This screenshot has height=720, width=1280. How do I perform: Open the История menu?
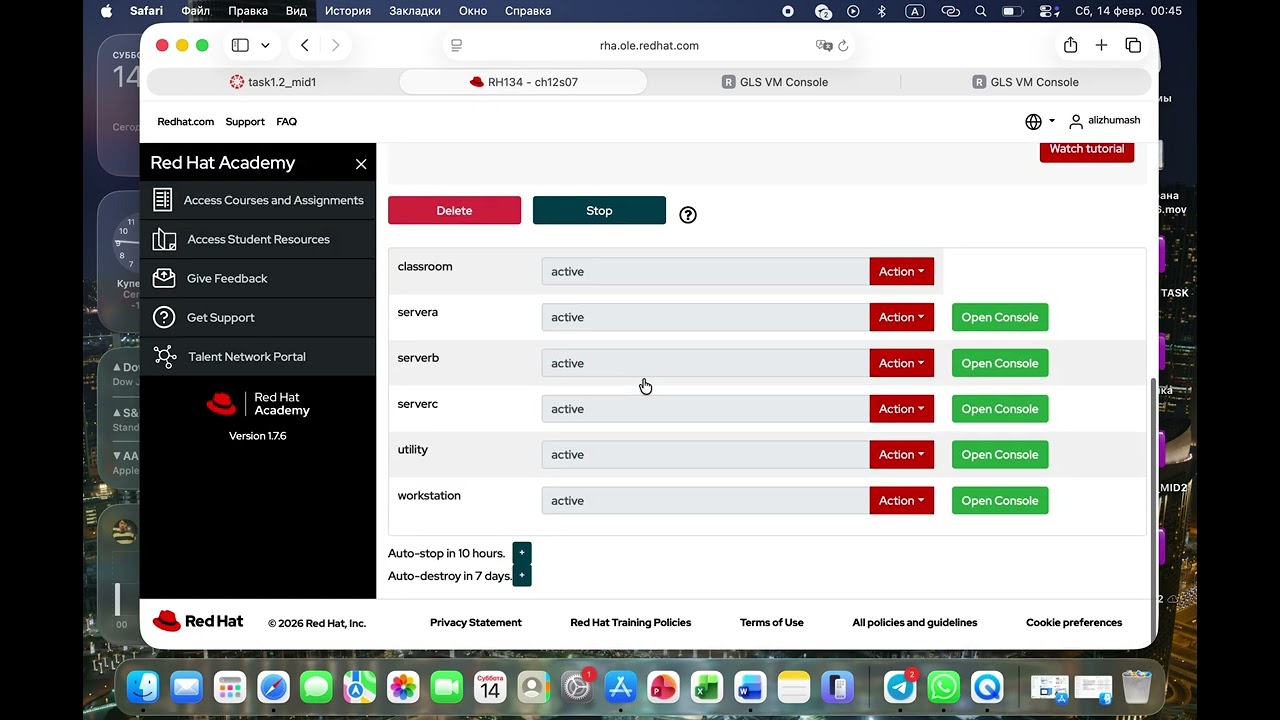pyautogui.click(x=347, y=11)
